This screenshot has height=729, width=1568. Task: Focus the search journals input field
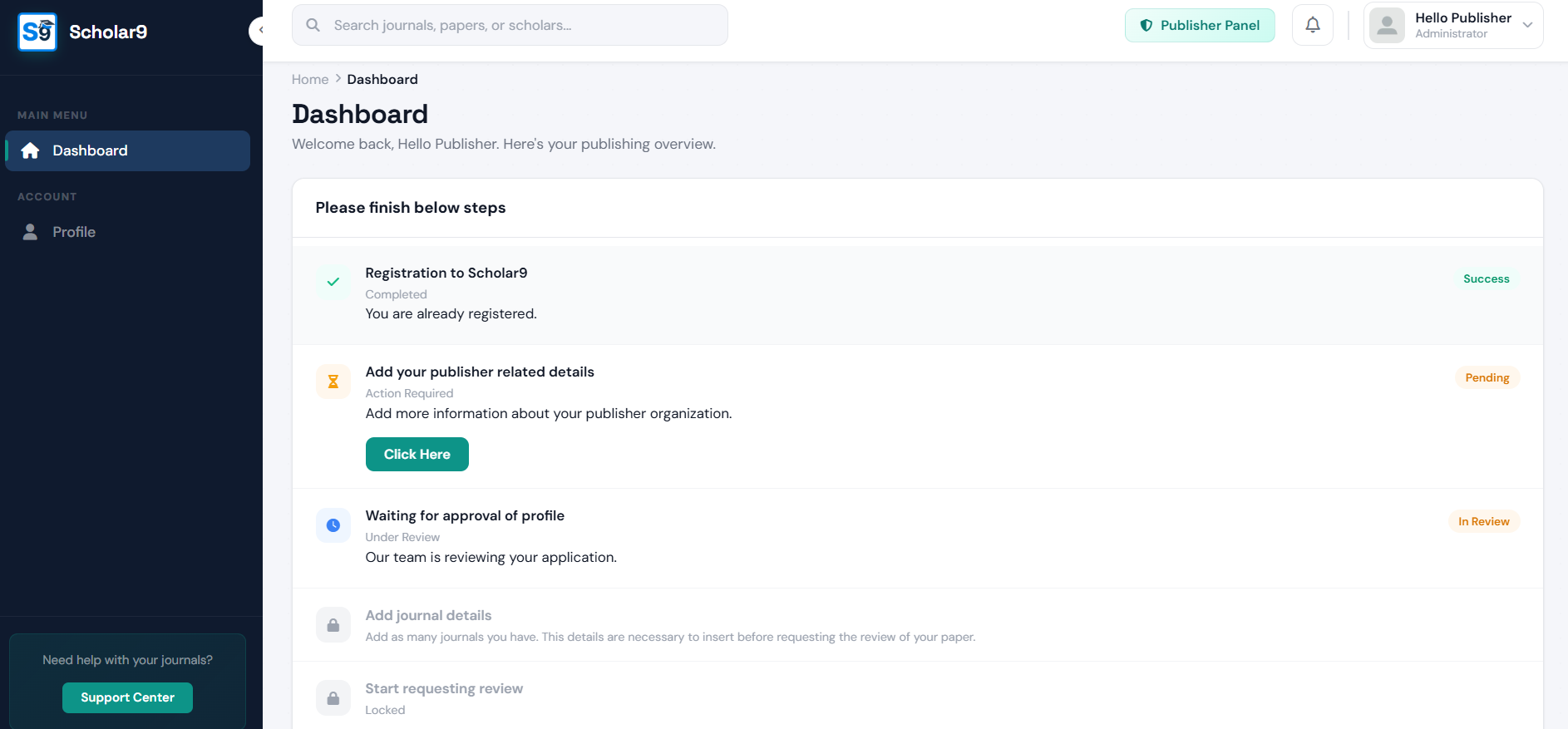click(510, 25)
